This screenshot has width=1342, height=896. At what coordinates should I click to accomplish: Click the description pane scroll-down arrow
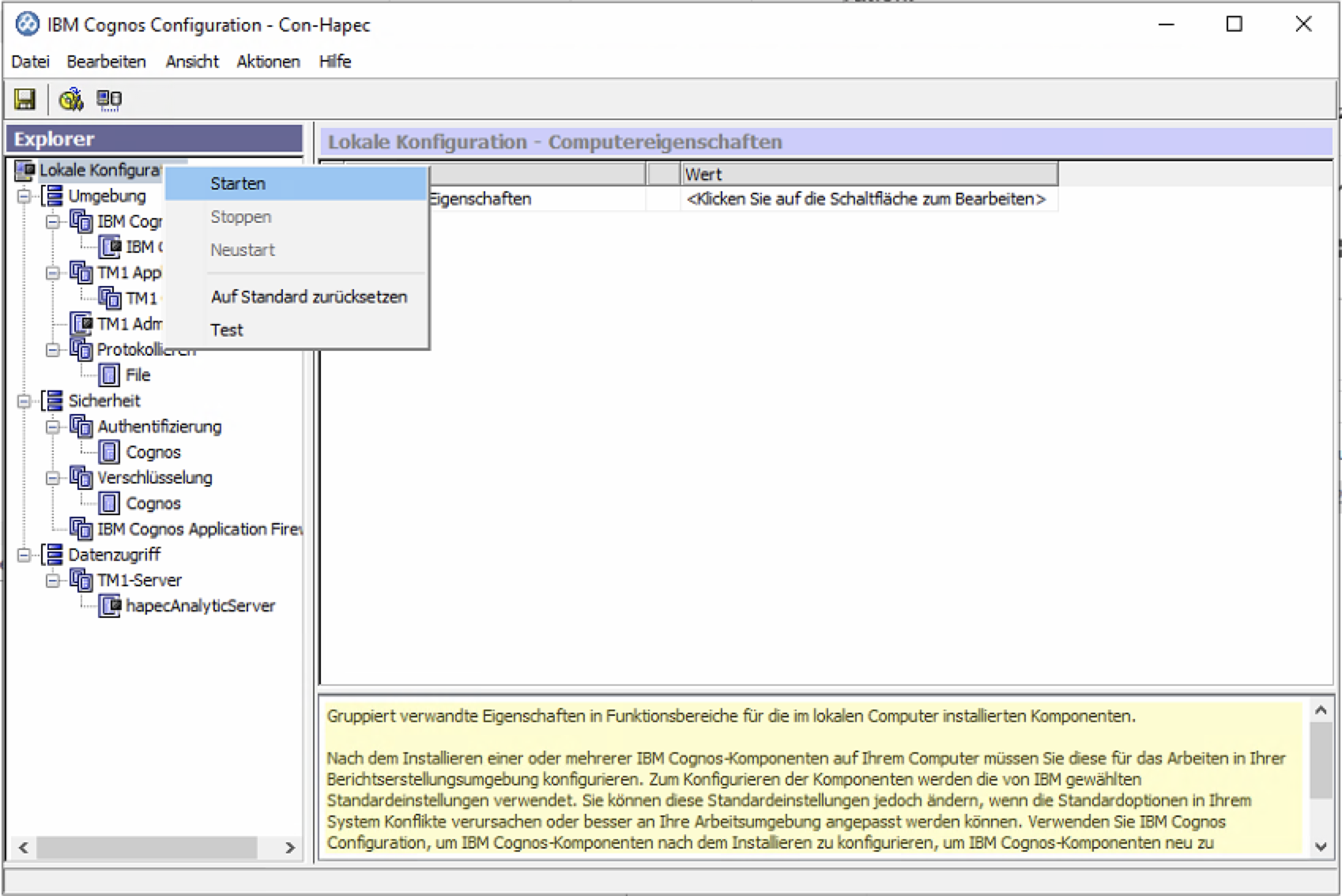point(1320,846)
